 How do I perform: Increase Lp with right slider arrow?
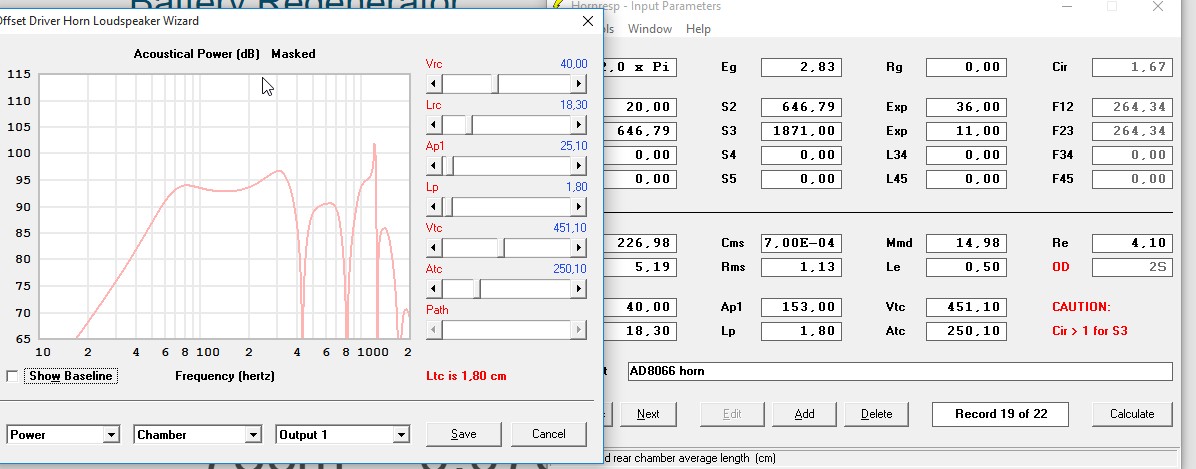[579, 207]
